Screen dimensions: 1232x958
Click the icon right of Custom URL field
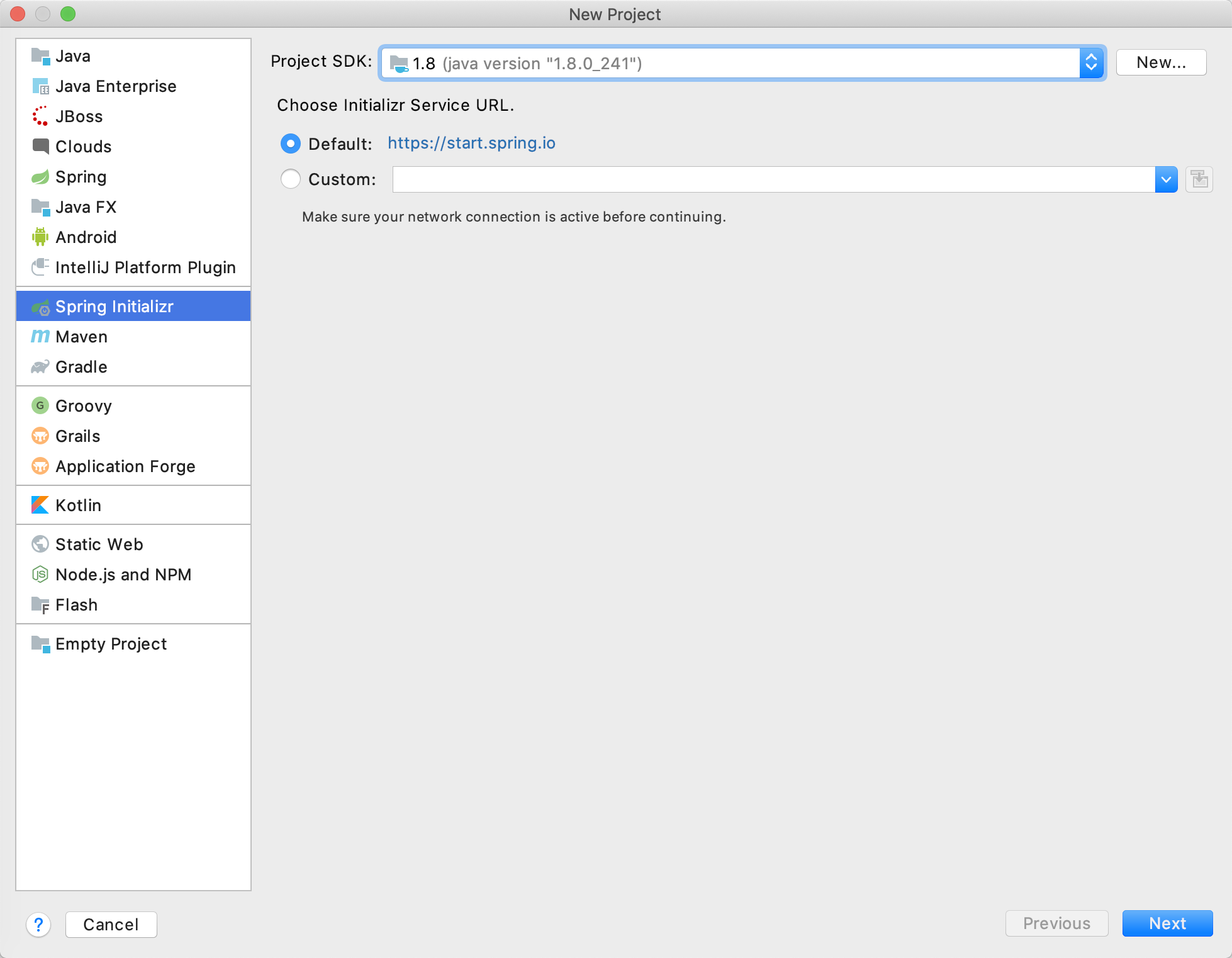point(1199,179)
